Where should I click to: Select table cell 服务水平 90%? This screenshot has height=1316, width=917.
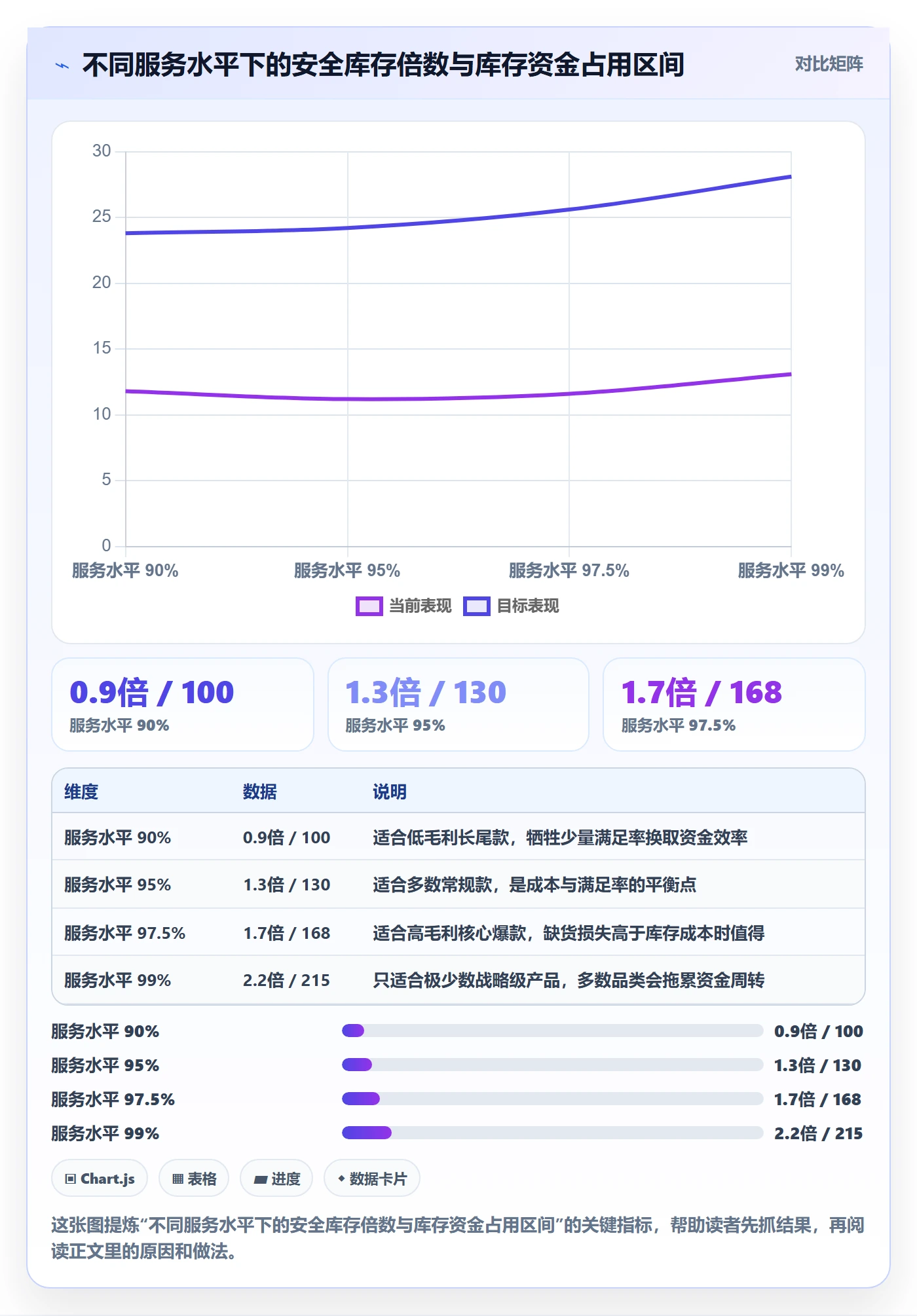coord(117,837)
